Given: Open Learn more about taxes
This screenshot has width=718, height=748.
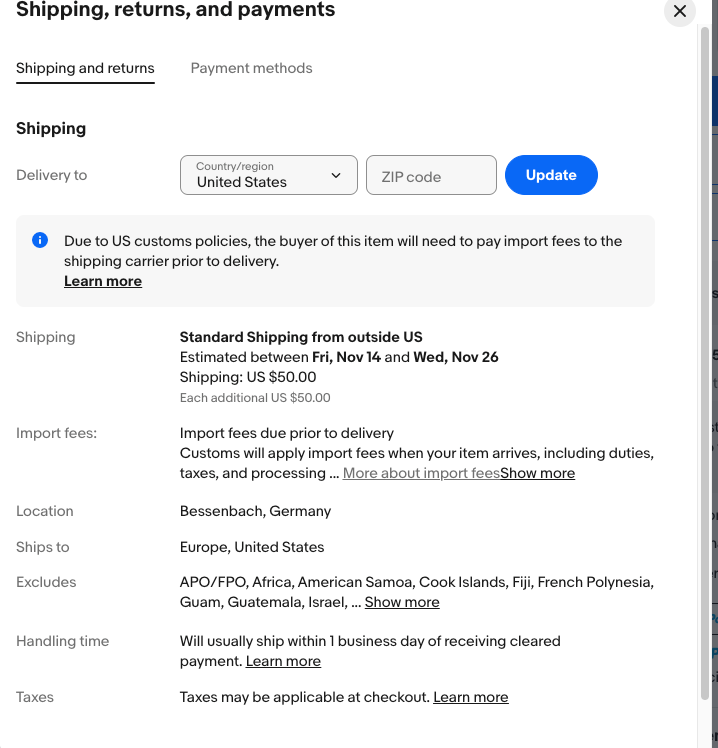Looking at the screenshot, I should [471, 697].
